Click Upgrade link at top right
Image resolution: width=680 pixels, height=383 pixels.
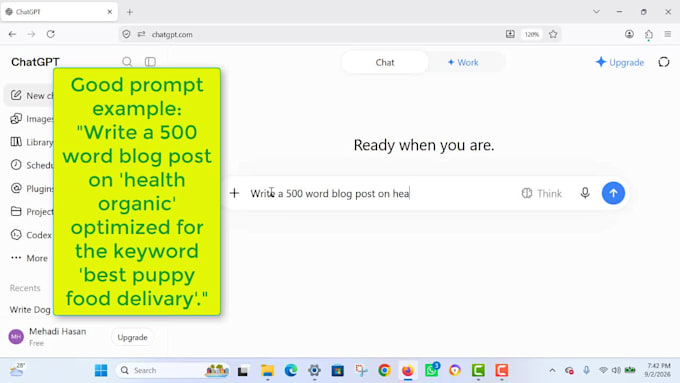tap(620, 62)
